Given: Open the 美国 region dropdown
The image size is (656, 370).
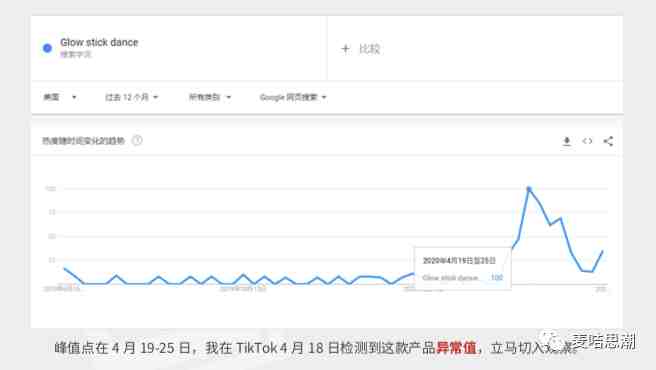Looking at the screenshot, I should pyautogui.click(x=60, y=97).
